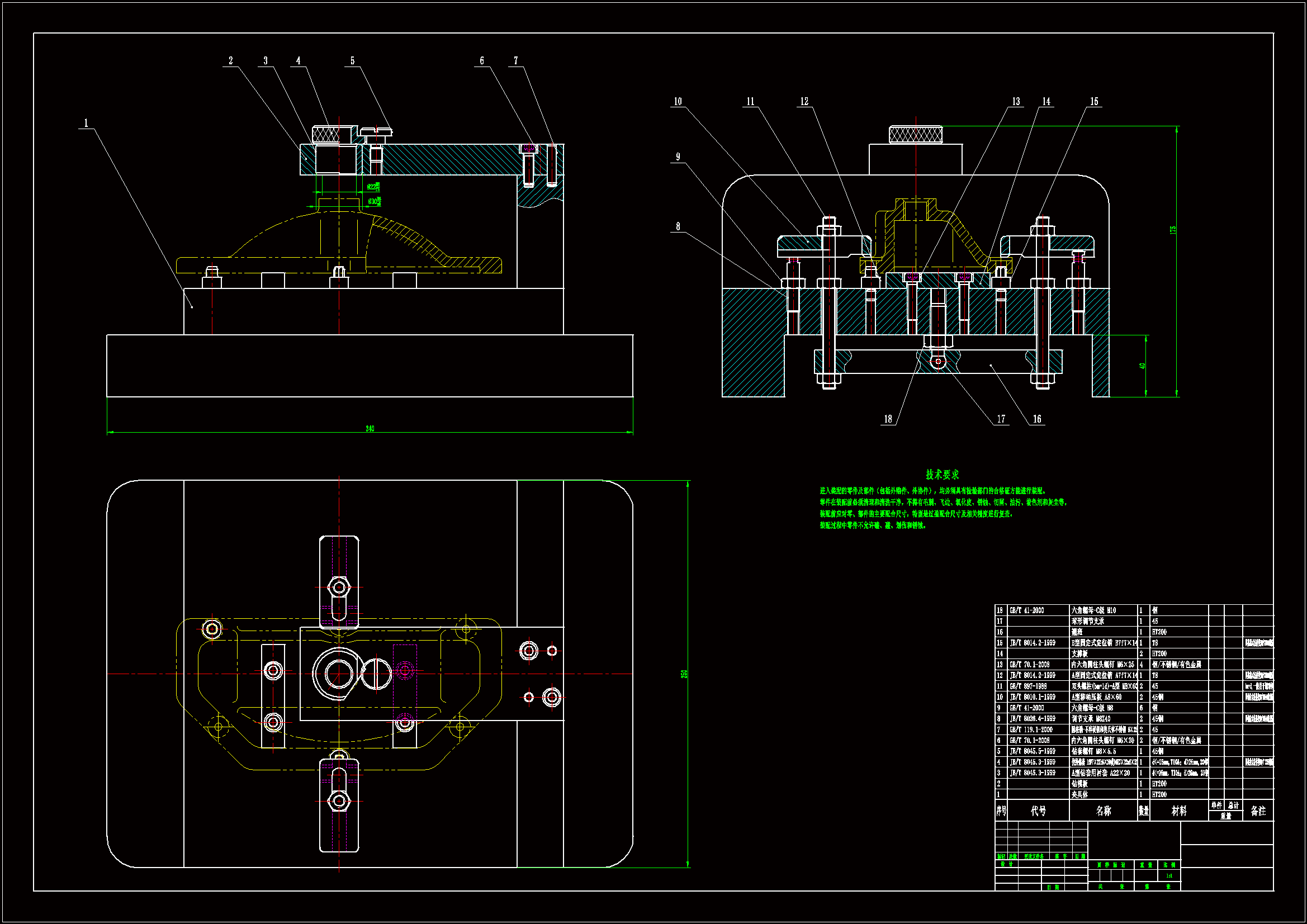Click the 40 dimension in section view
Image resolution: width=1307 pixels, height=924 pixels.
coord(1142,366)
